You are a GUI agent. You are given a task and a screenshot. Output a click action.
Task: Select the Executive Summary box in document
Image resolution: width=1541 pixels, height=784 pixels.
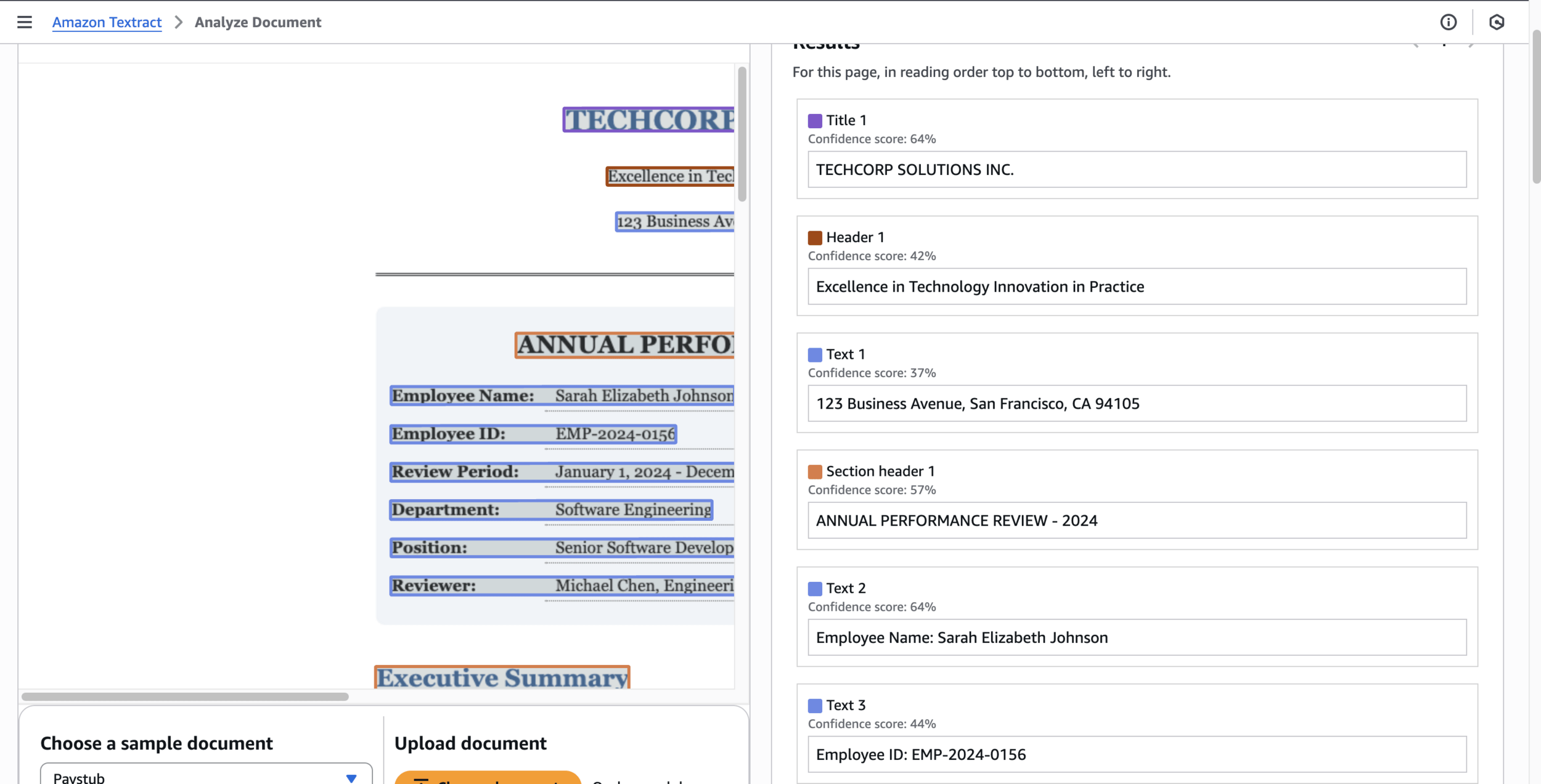click(x=502, y=677)
